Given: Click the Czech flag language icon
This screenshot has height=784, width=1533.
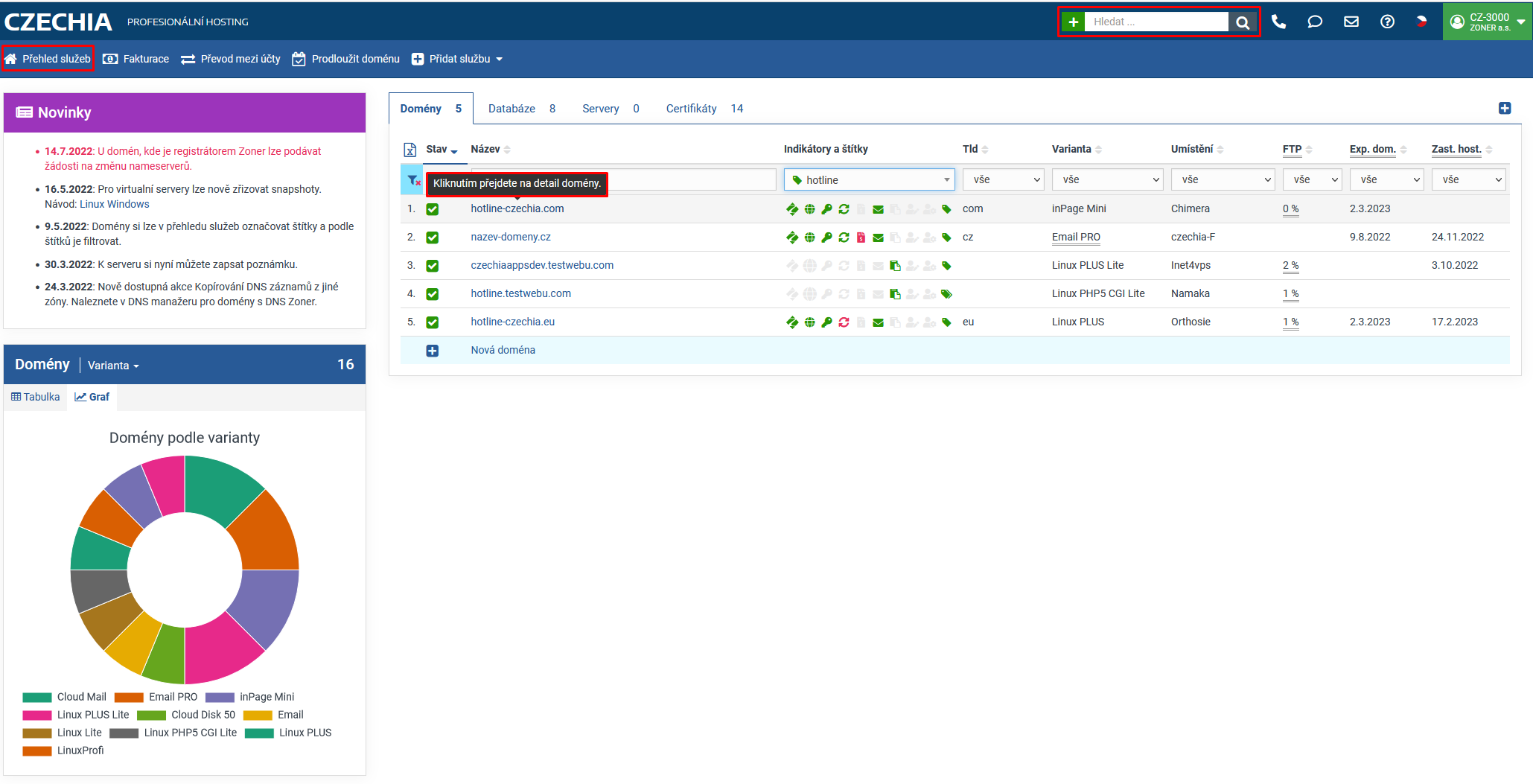Looking at the screenshot, I should (1421, 22).
